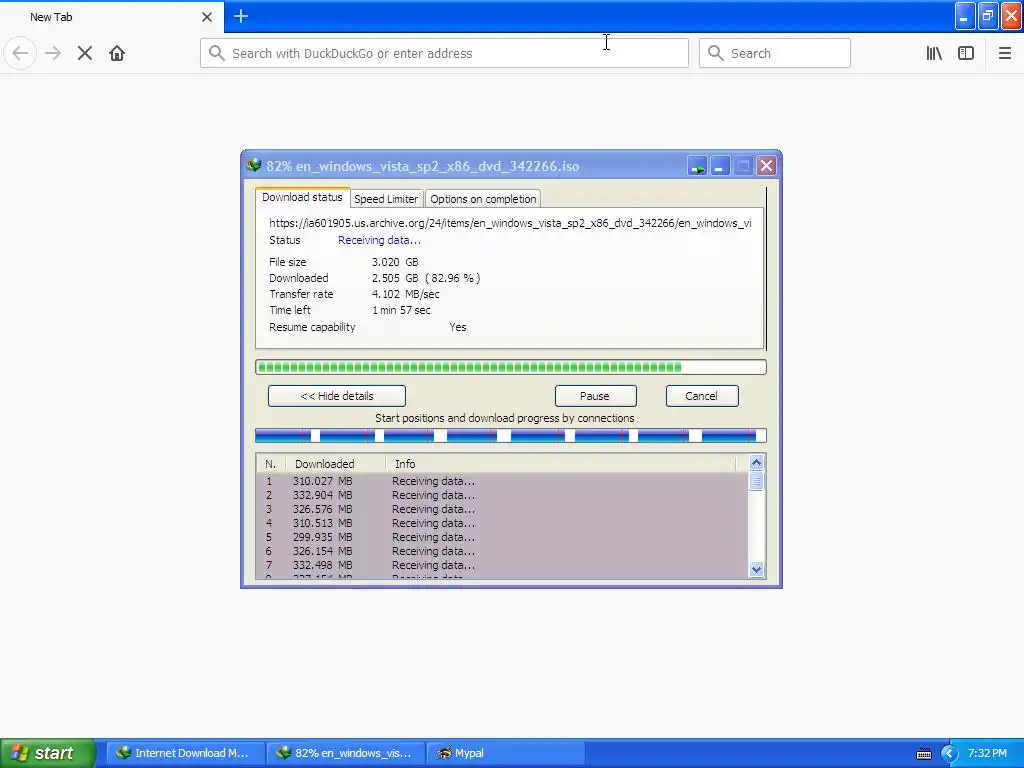Viewport: 1024px width, 768px height.
Task: Open the browser Home page icon
Action: coord(117,53)
